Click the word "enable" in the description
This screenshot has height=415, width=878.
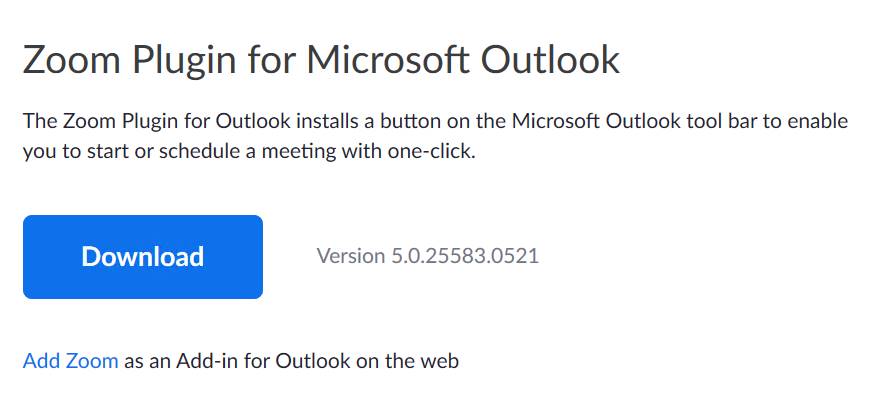[x=815, y=122]
